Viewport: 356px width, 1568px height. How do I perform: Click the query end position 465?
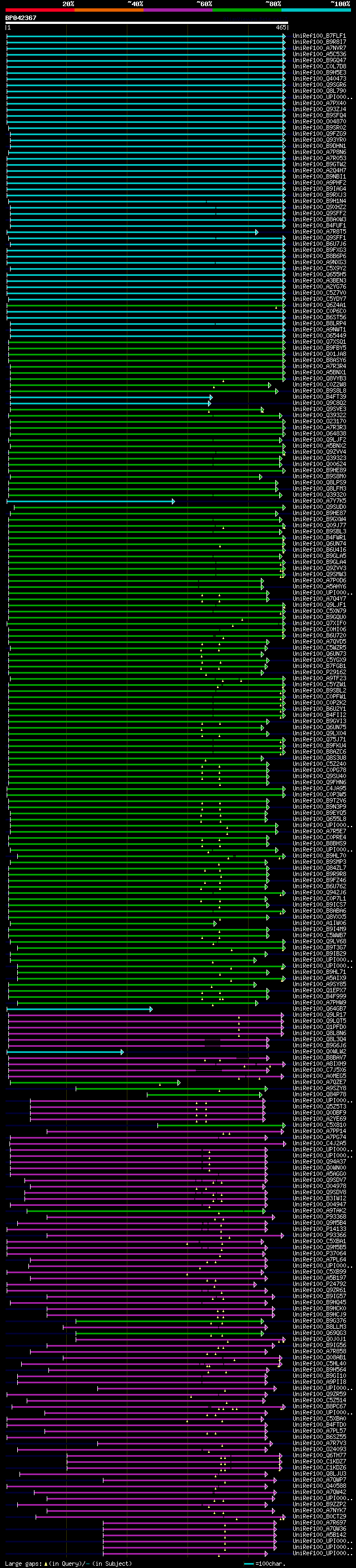pos(281,27)
